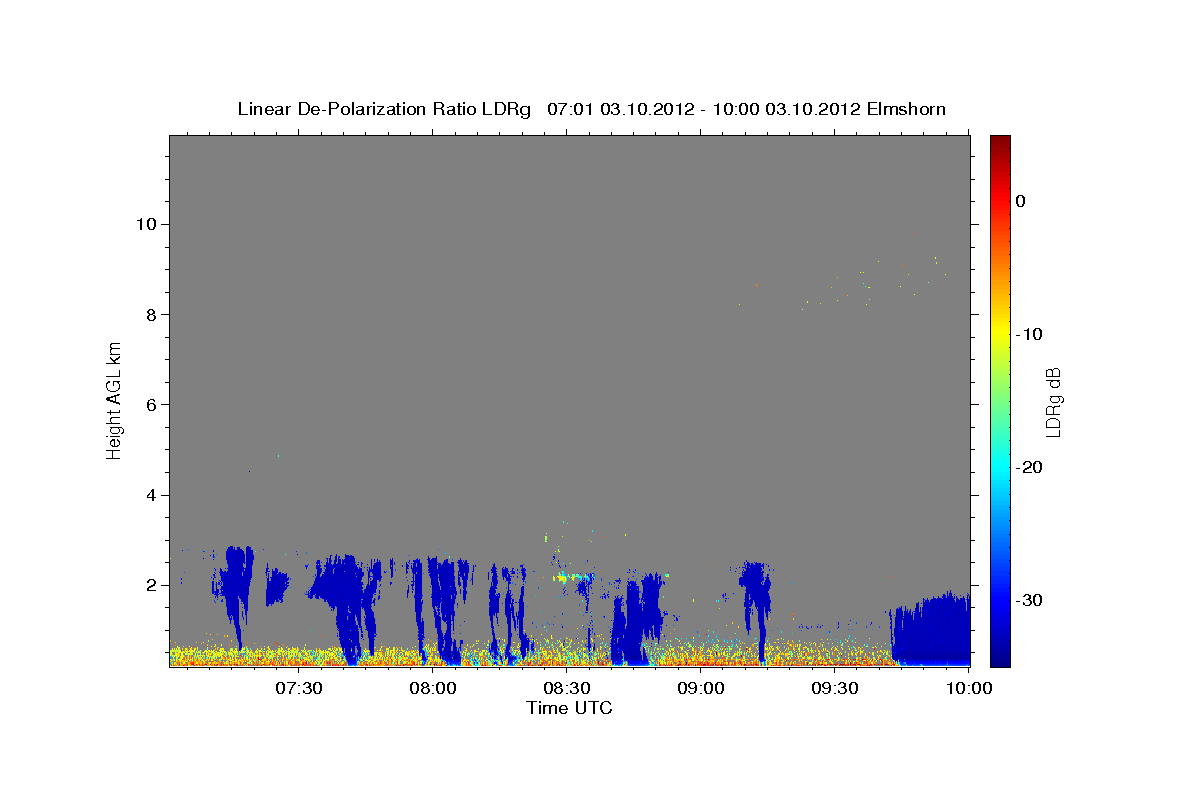Click the 'Height AGL km' axis label
The width and height of the screenshot is (1200, 800).
click(x=115, y=400)
